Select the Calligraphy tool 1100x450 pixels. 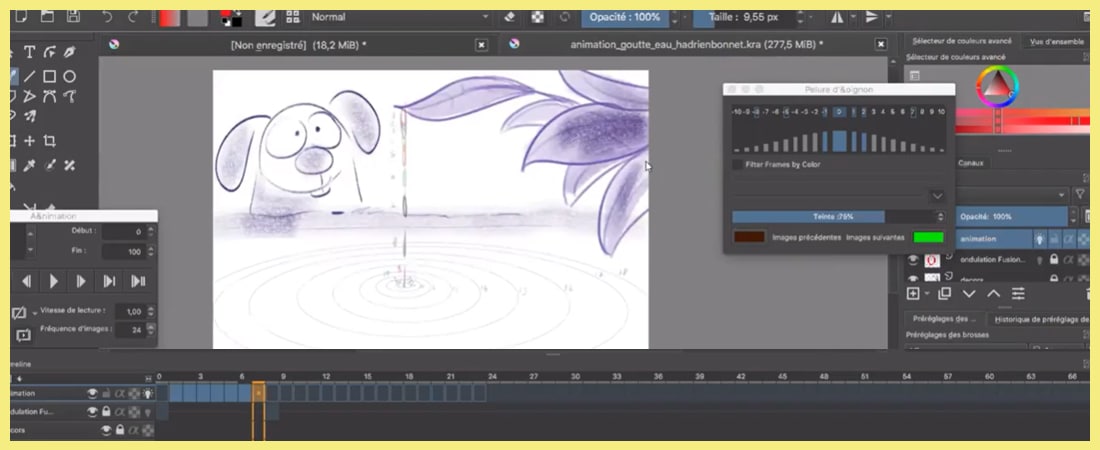pos(69,52)
